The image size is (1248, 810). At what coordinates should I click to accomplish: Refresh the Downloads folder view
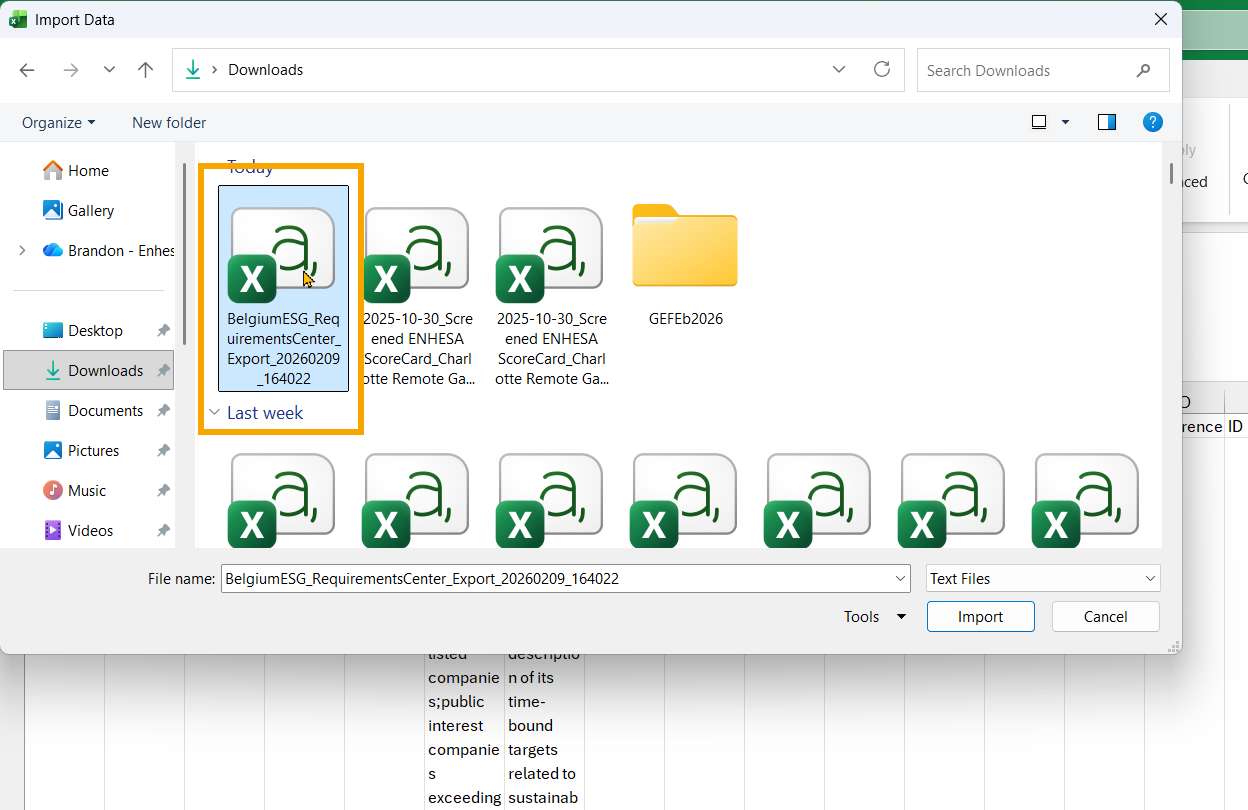coord(882,70)
